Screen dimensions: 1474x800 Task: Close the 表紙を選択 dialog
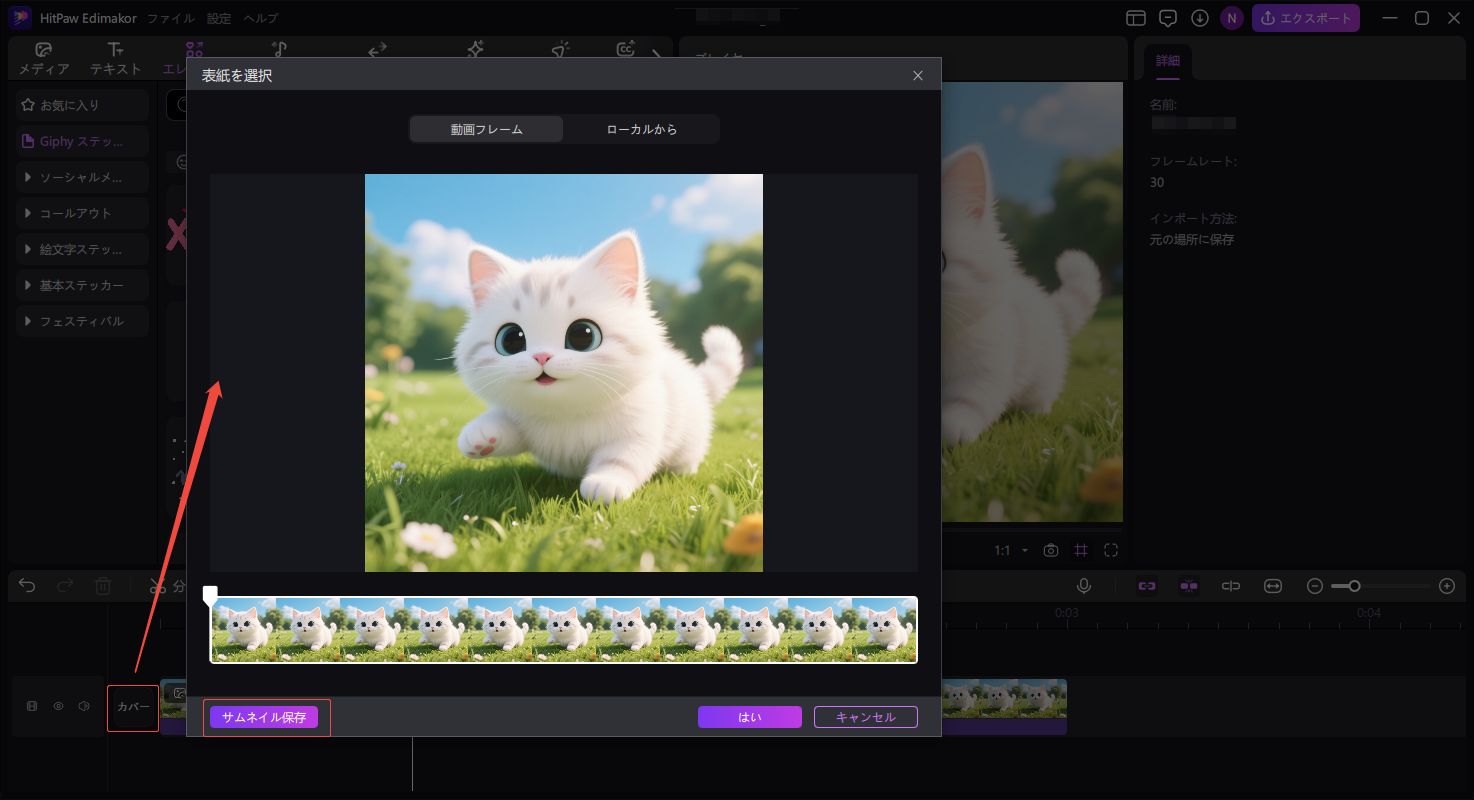tap(918, 76)
